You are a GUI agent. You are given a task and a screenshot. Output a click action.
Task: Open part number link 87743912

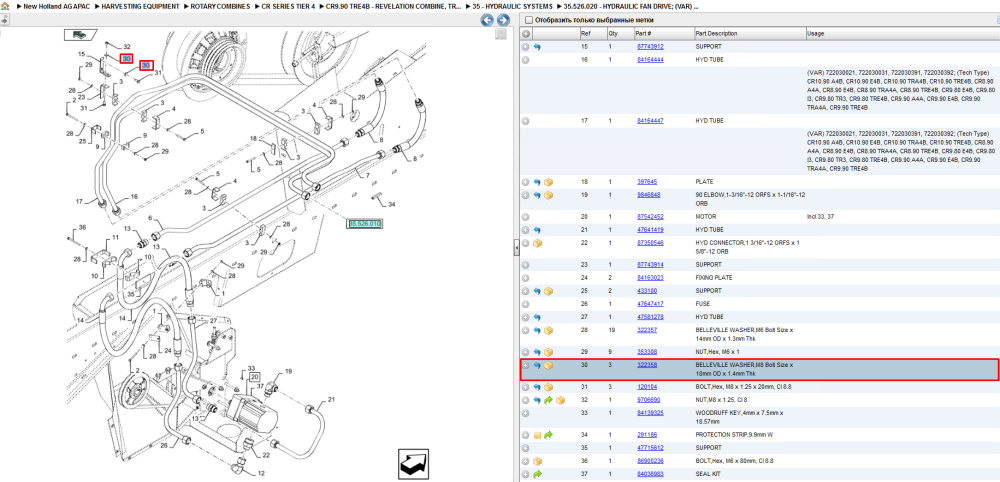coord(650,47)
